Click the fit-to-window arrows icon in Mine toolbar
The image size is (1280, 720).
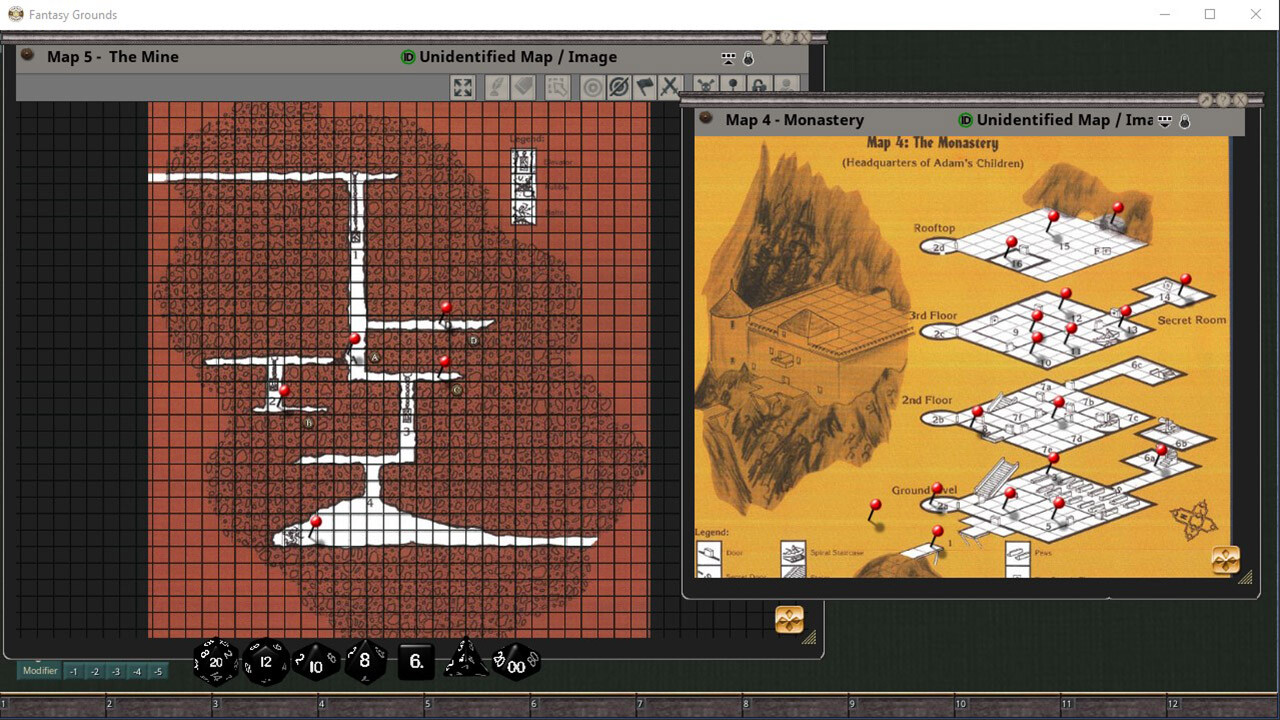point(462,88)
